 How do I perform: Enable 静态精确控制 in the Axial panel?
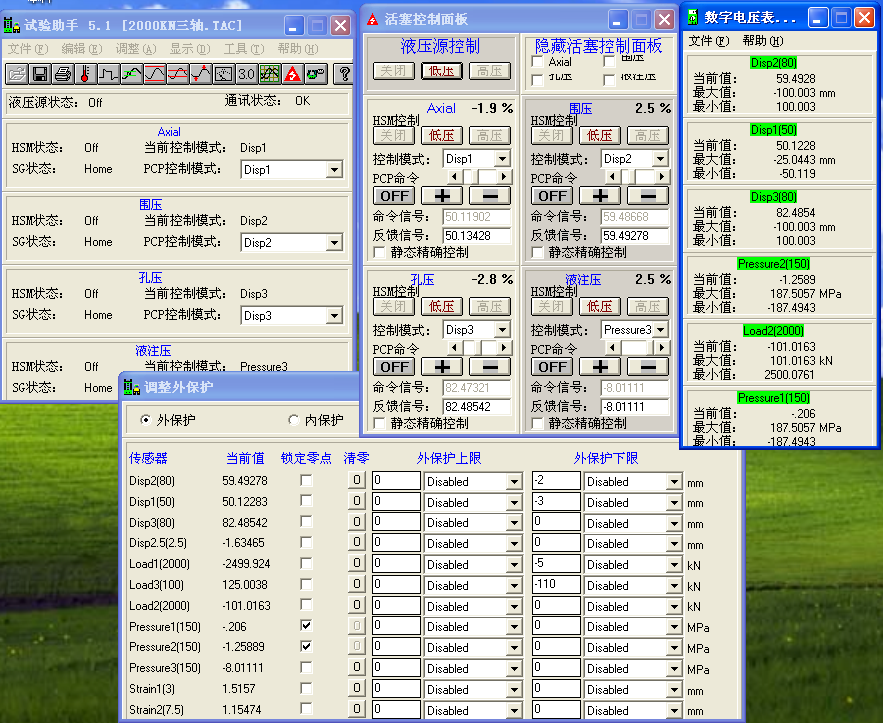pyautogui.click(x=380, y=252)
